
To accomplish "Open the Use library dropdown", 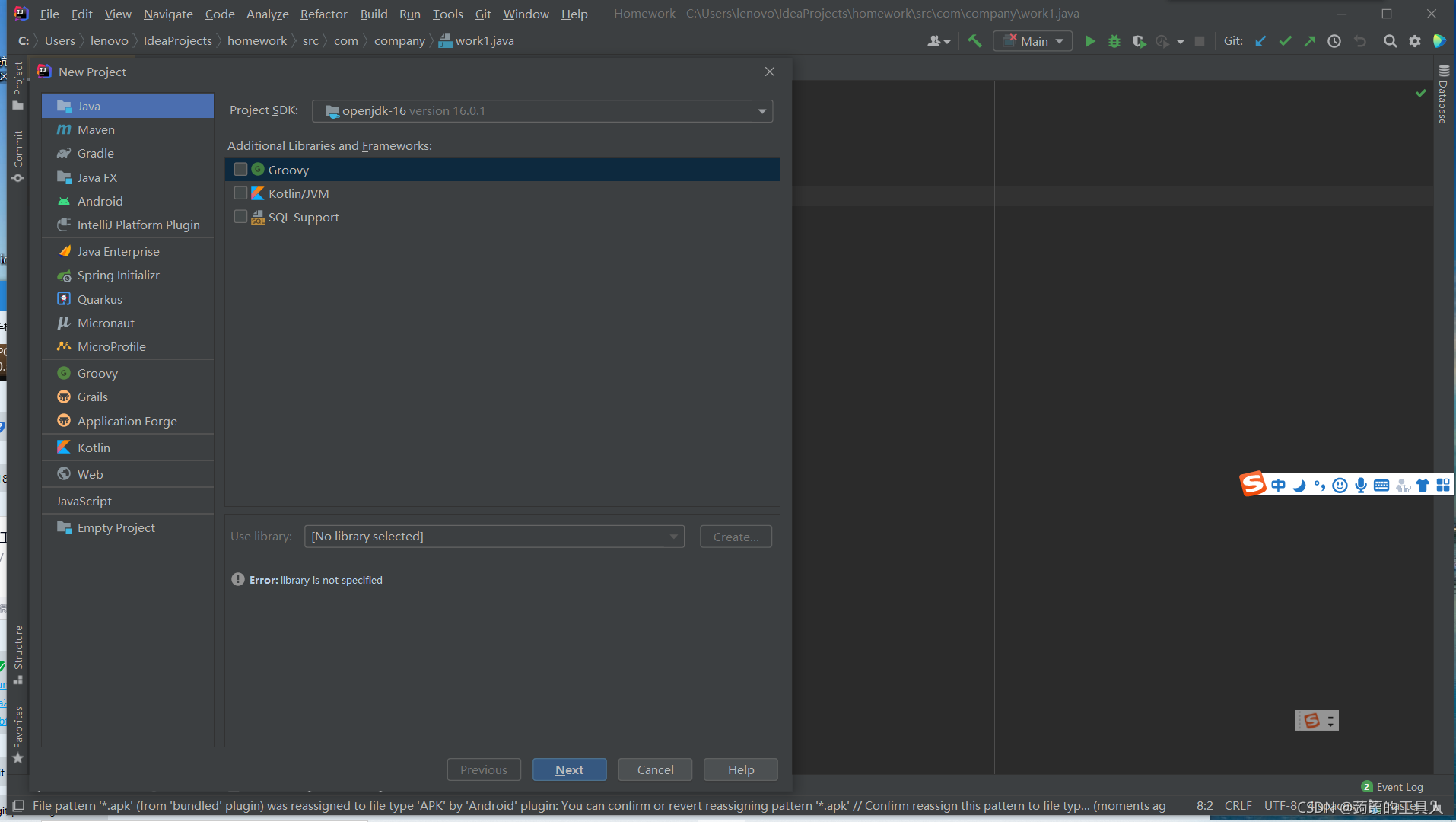I will click(494, 537).
